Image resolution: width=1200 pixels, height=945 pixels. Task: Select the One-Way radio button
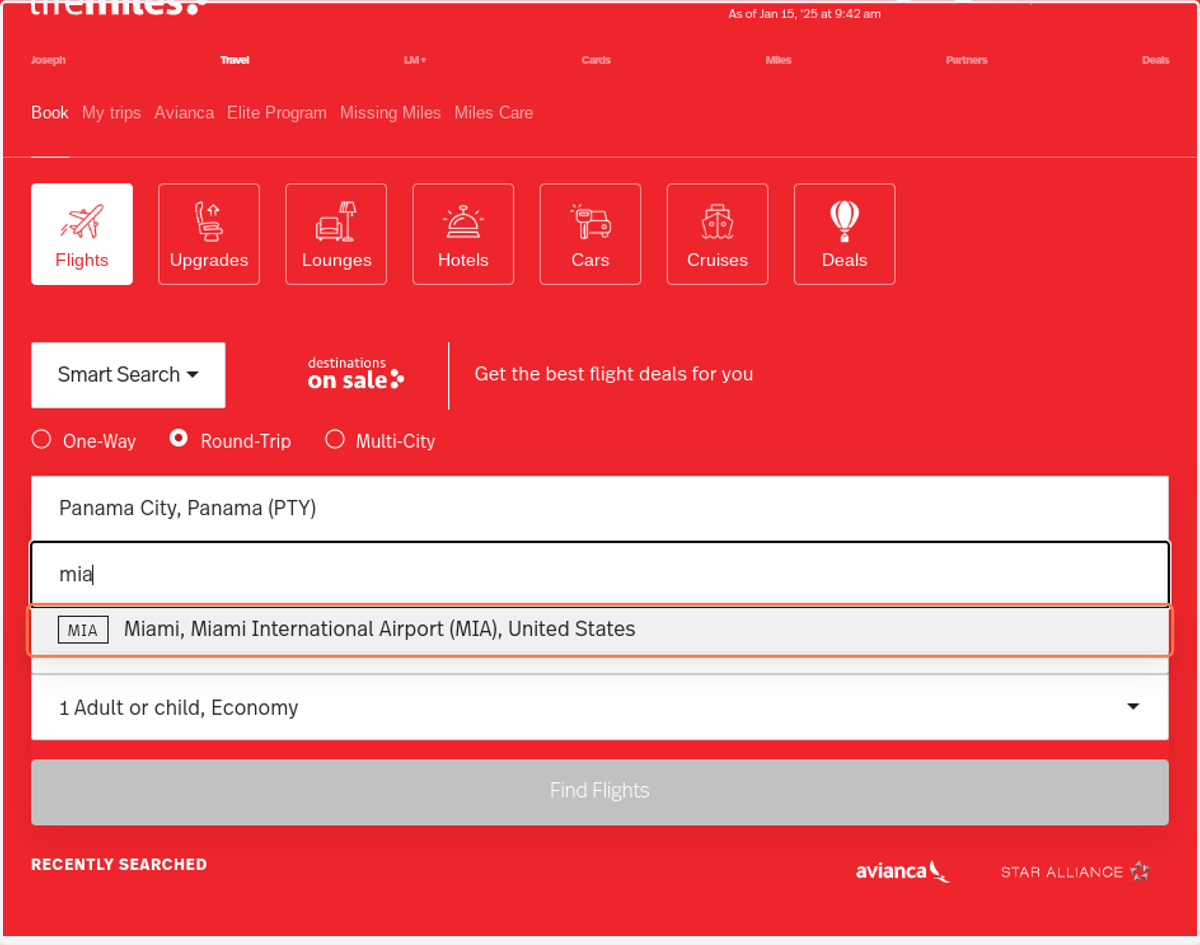click(41, 439)
